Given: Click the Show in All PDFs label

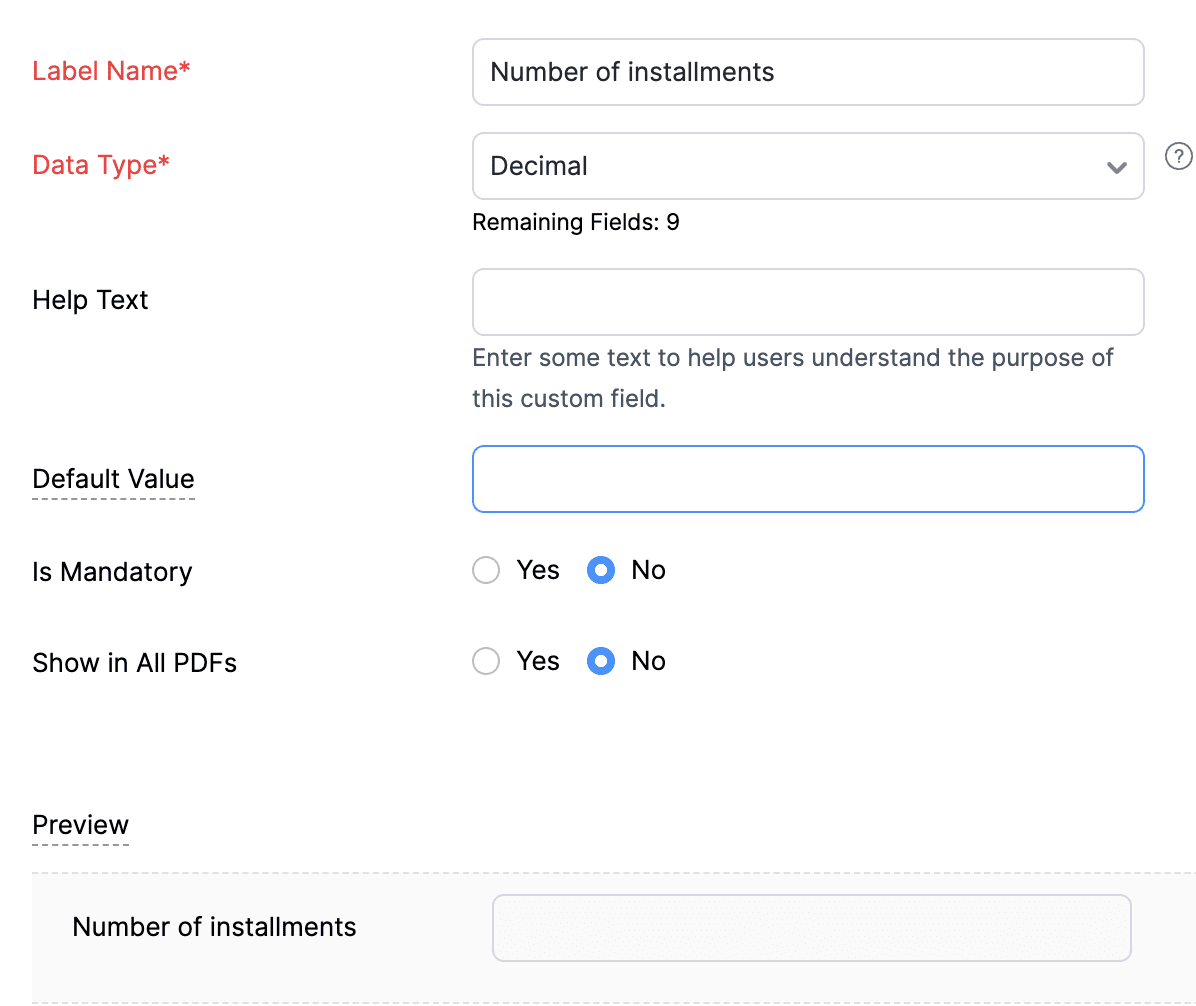Looking at the screenshot, I should [x=134, y=663].
